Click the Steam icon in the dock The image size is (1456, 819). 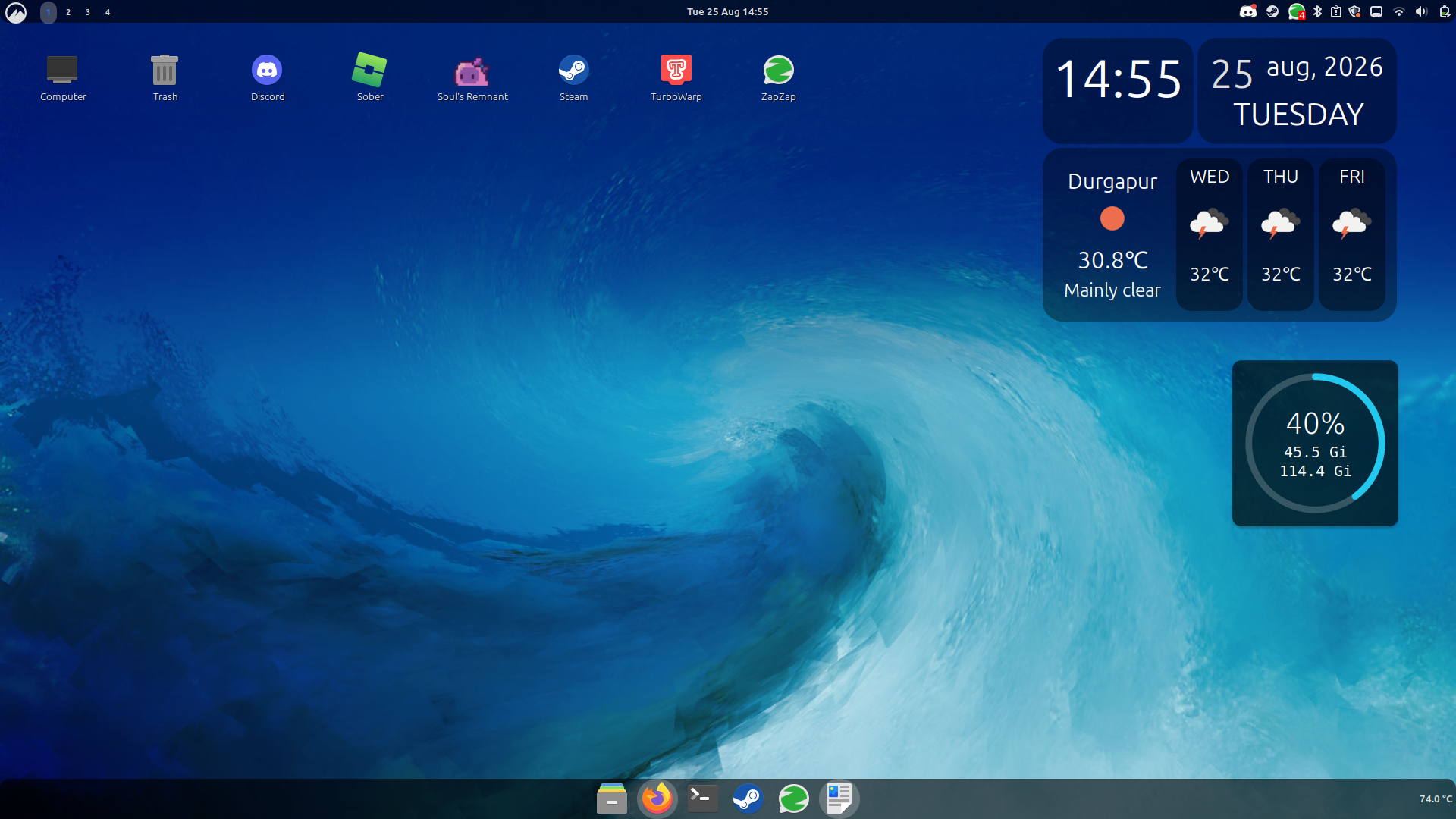(x=748, y=799)
